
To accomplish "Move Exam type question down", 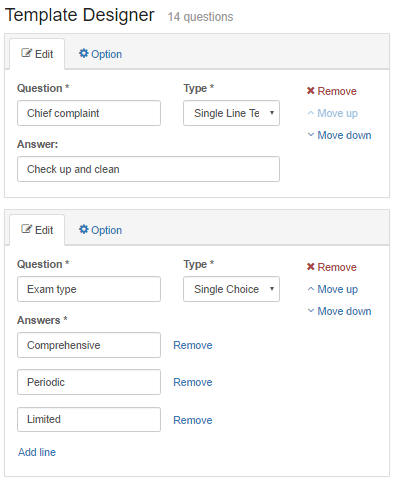I will point(339,311).
